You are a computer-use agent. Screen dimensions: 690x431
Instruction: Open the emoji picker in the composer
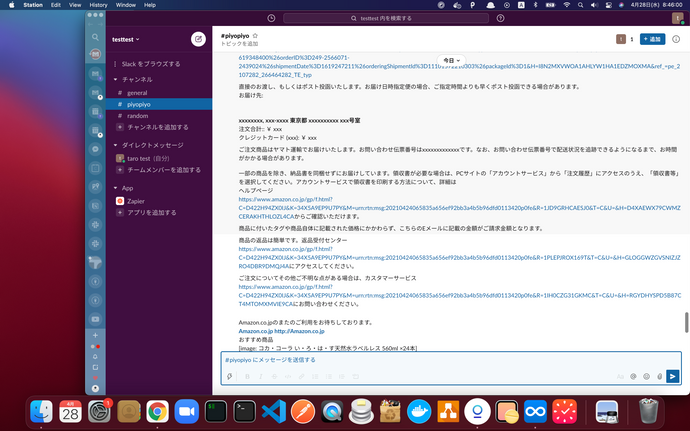[646, 376]
